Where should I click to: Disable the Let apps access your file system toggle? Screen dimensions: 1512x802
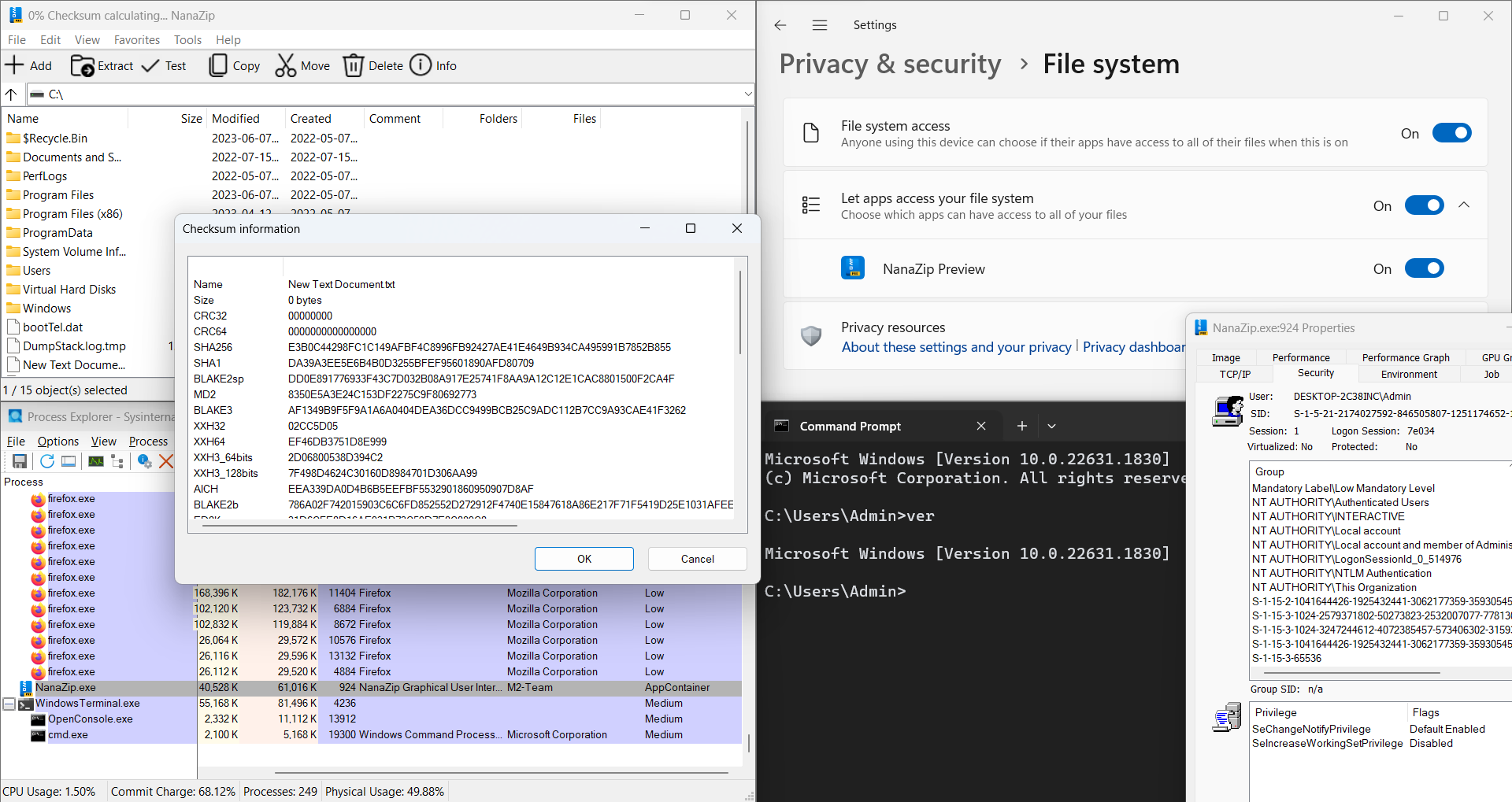(1425, 205)
